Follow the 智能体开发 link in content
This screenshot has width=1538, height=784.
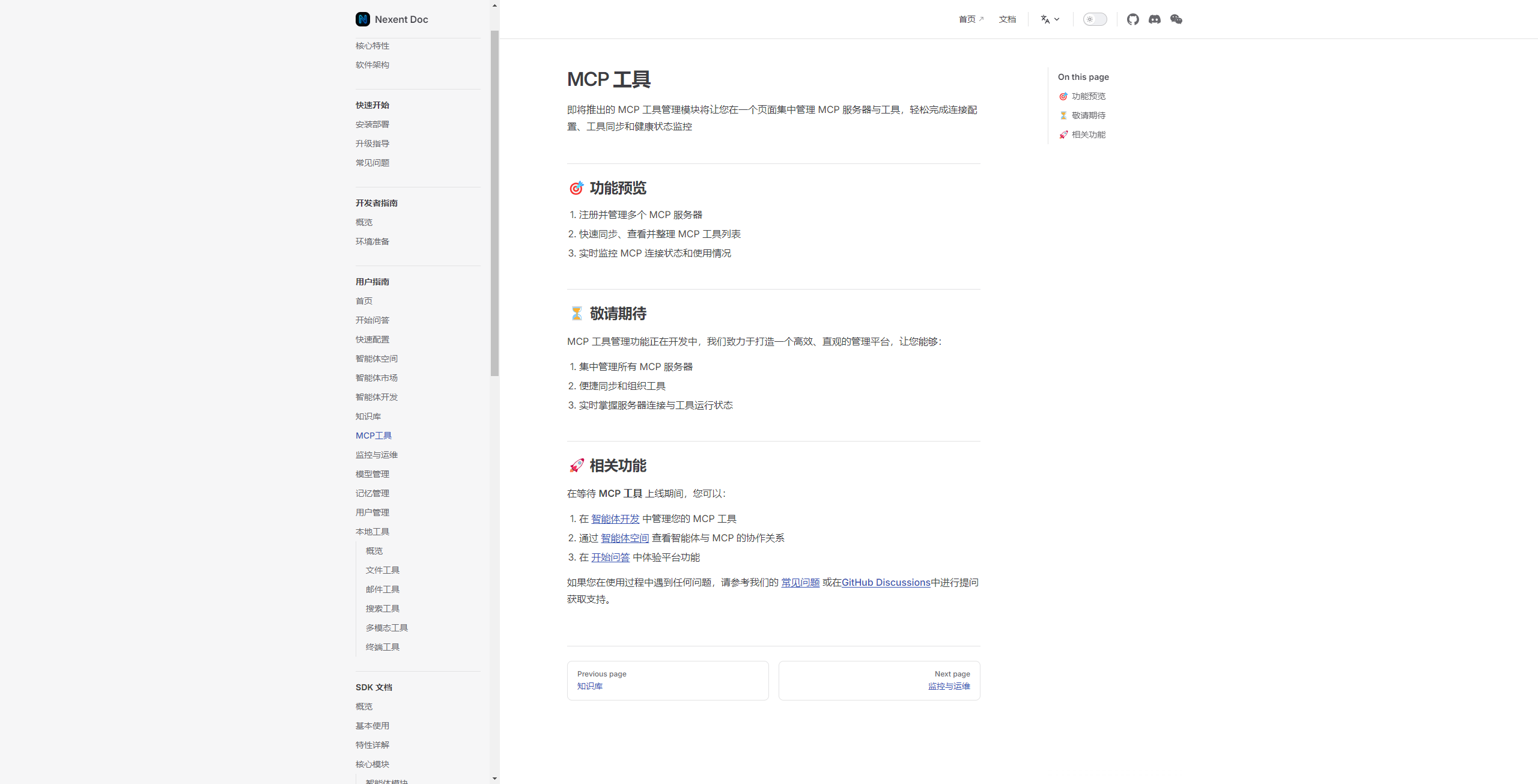pyautogui.click(x=615, y=518)
